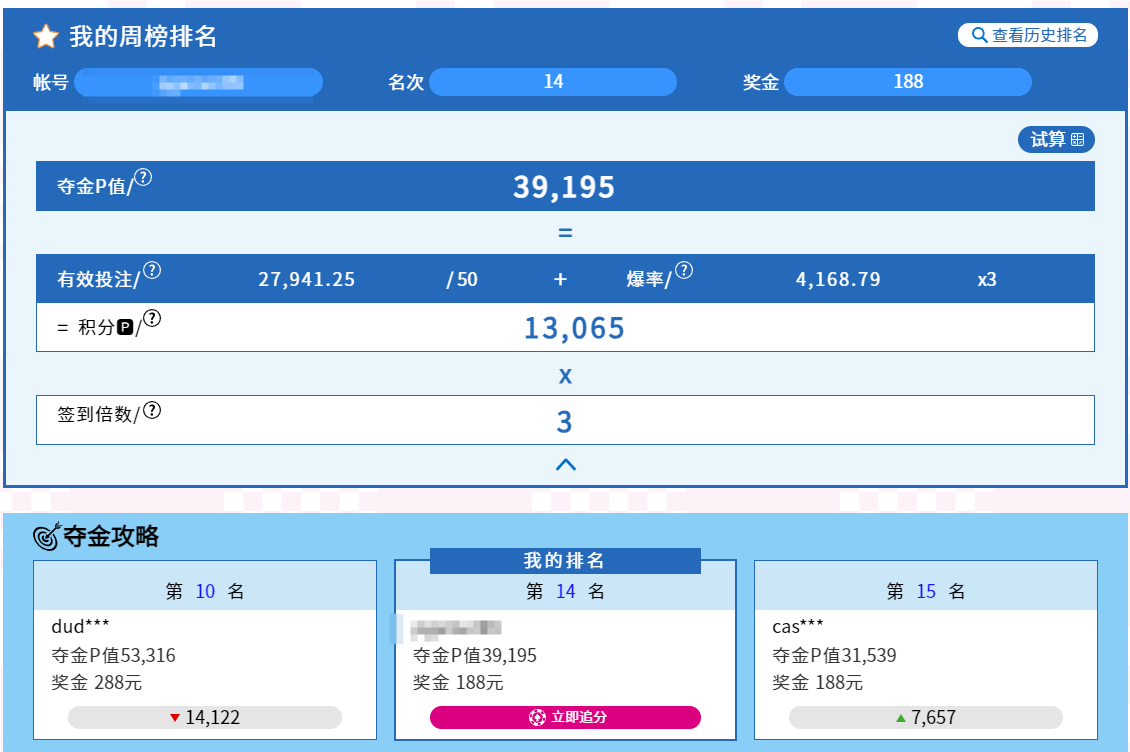Open 查看历史排名 history search
This screenshot has height=752, width=1130.
pos(1028,35)
